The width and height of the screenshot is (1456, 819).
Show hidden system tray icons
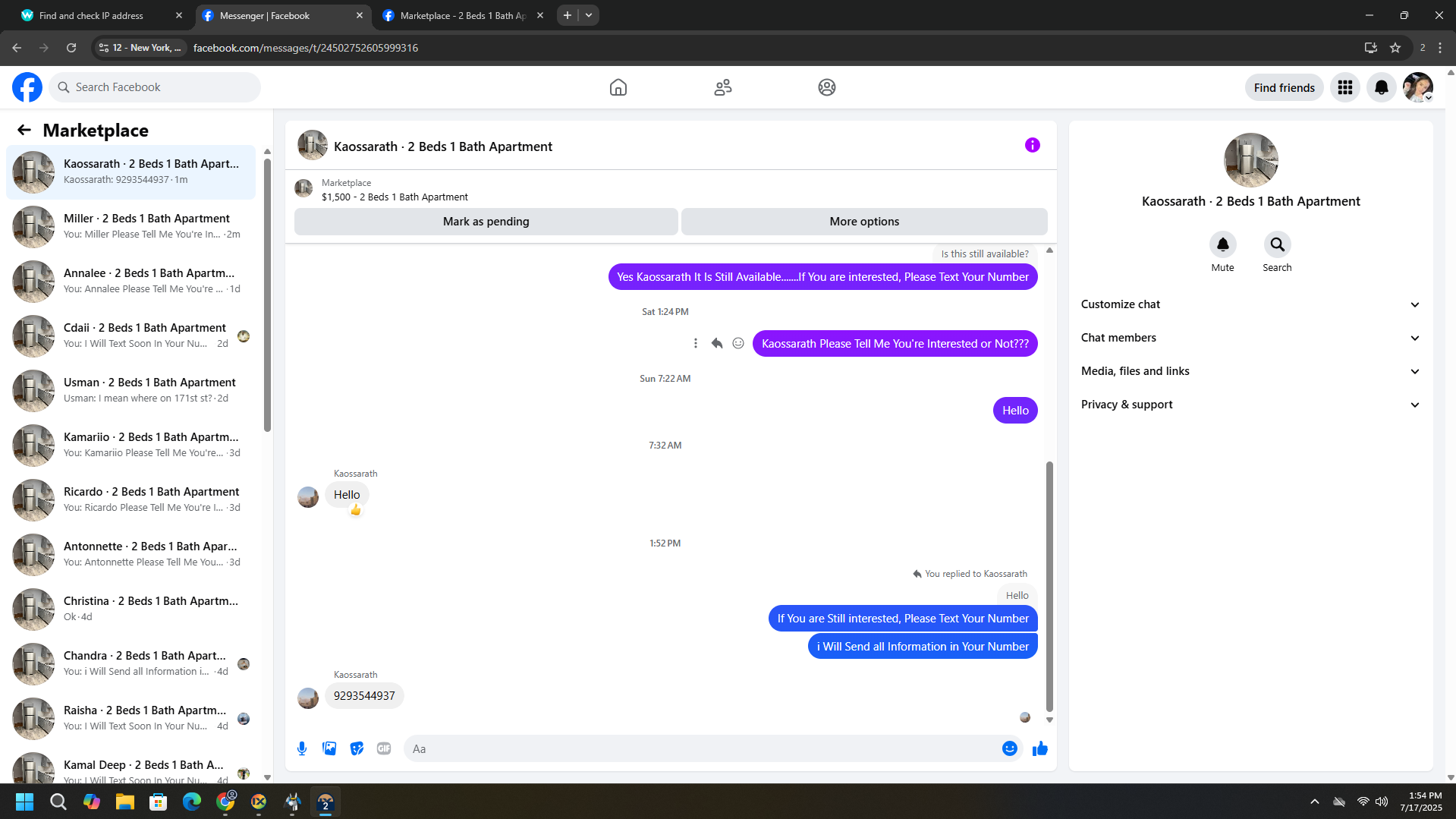1315,802
